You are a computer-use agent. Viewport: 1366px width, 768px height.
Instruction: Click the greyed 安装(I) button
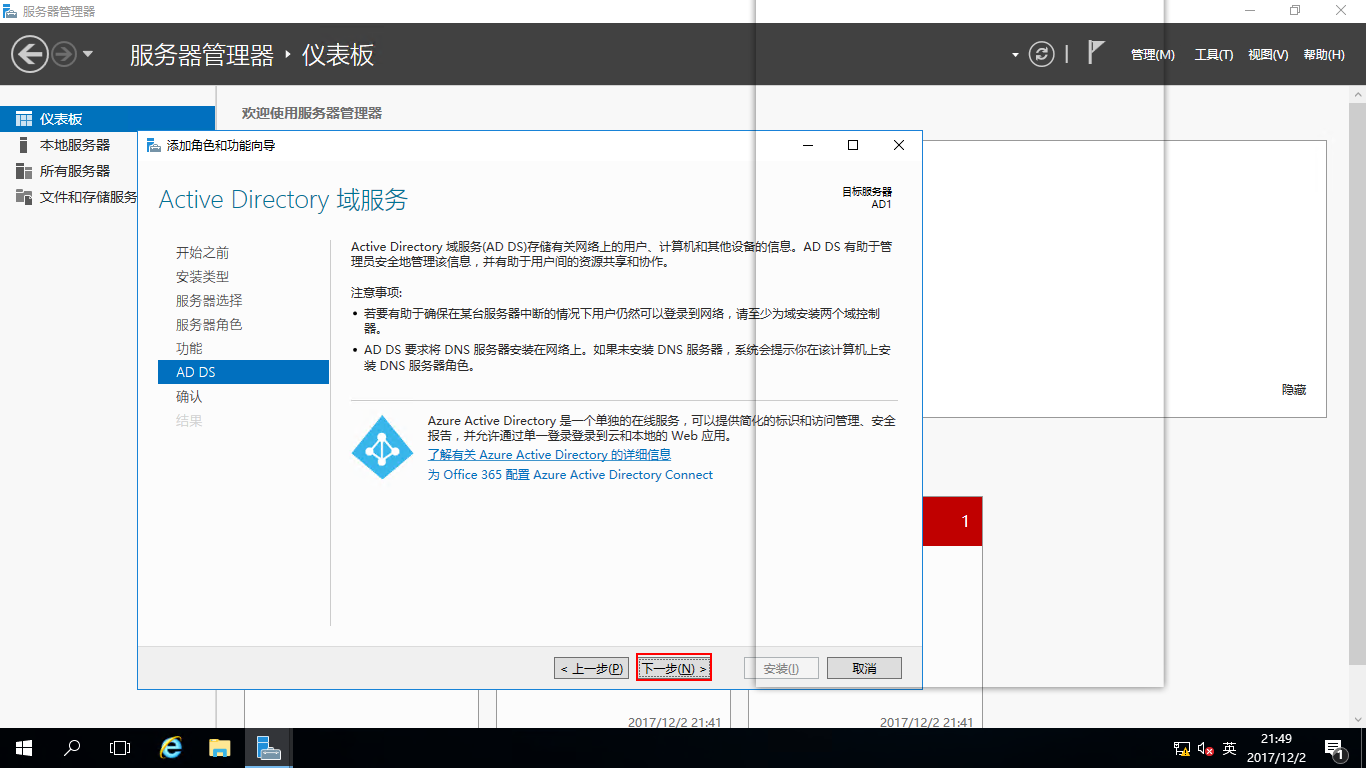[x=781, y=668]
